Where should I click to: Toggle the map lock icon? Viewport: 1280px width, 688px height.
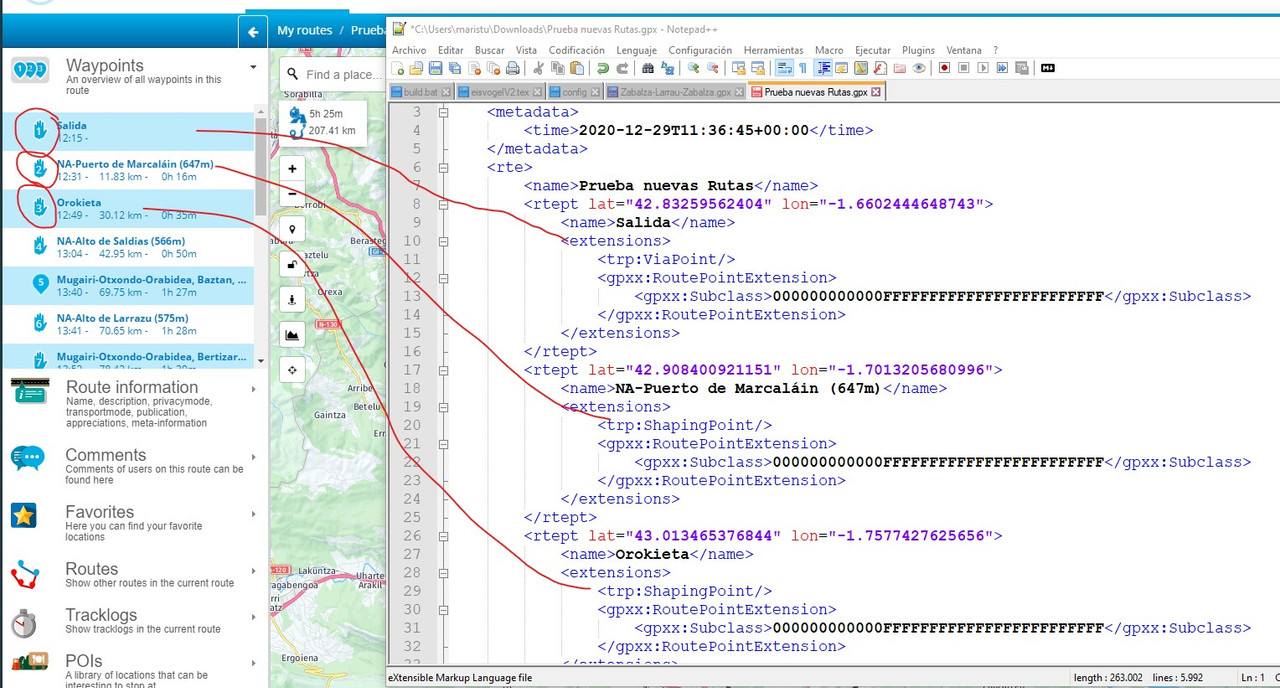[x=292, y=264]
